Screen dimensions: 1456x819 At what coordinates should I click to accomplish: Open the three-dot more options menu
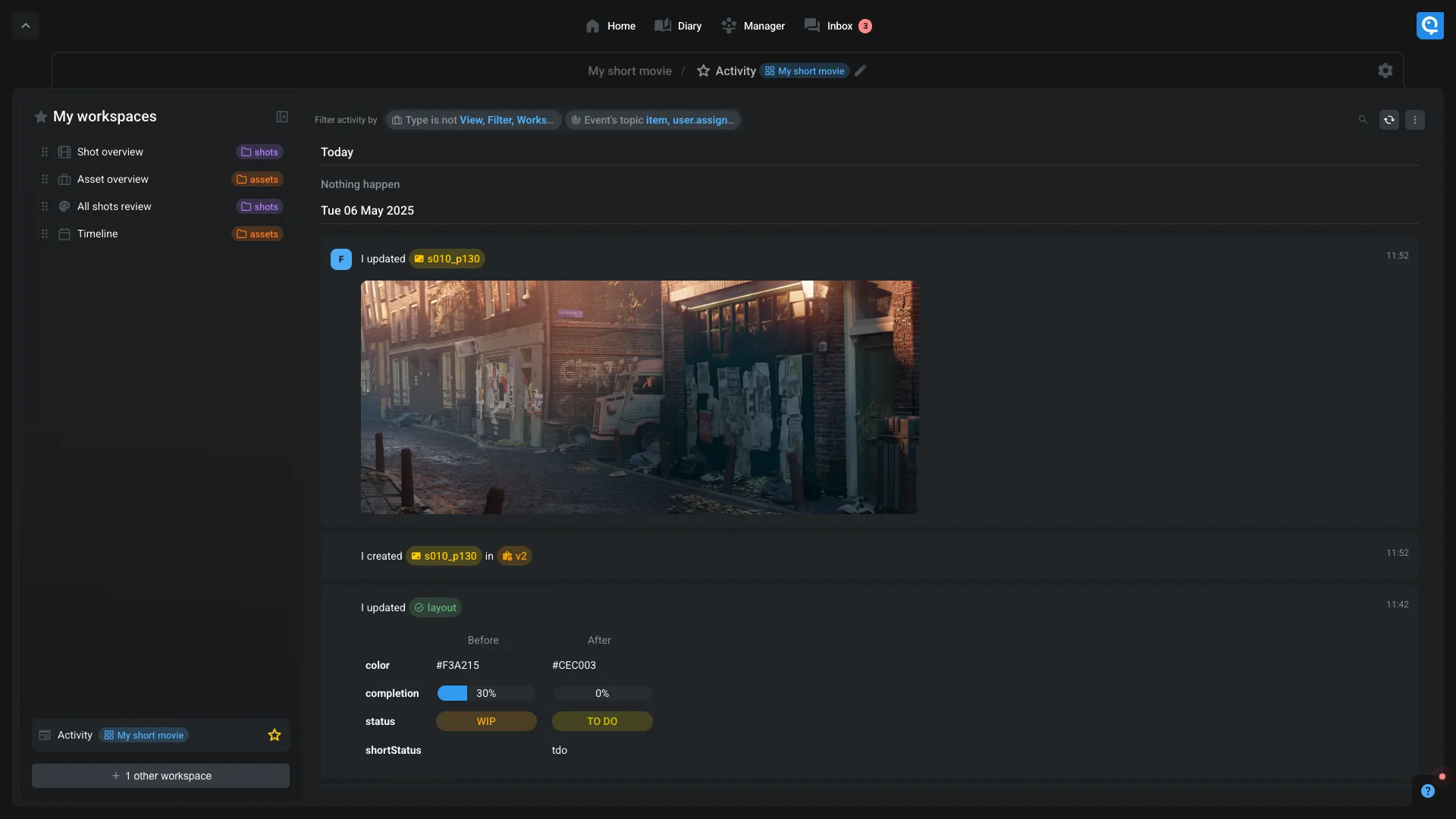(1414, 120)
